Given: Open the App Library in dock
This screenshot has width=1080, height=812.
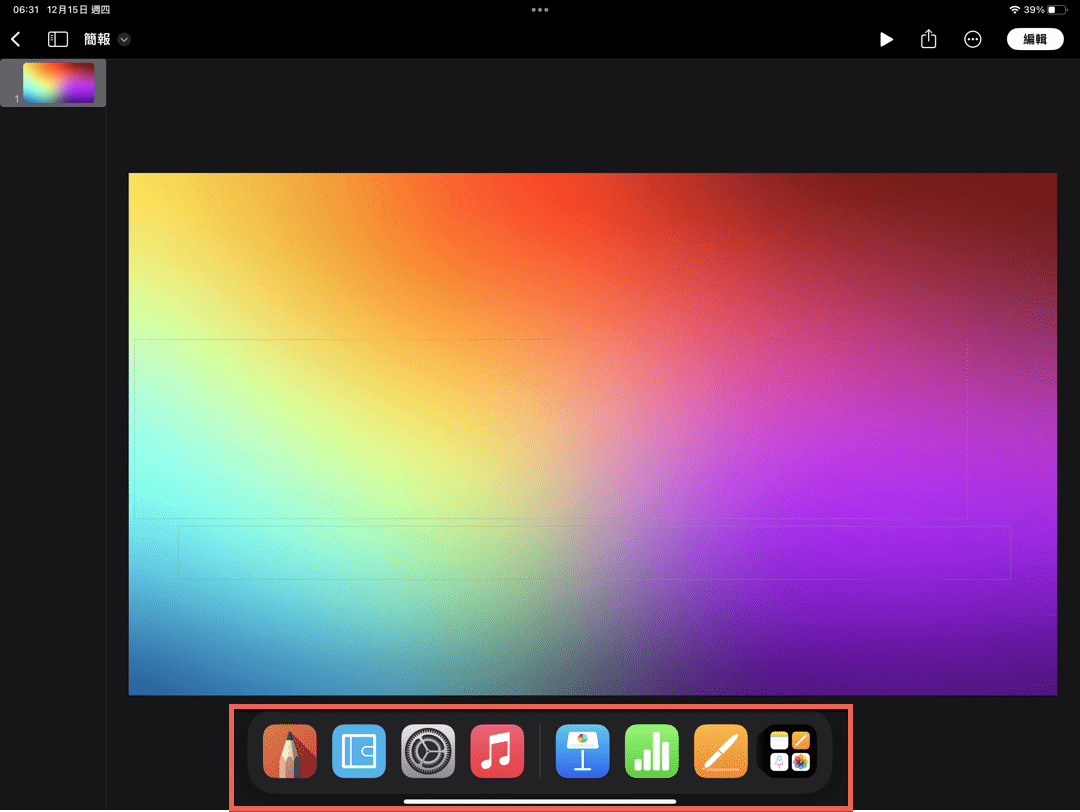Looking at the screenshot, I should [x=789, y=751].
